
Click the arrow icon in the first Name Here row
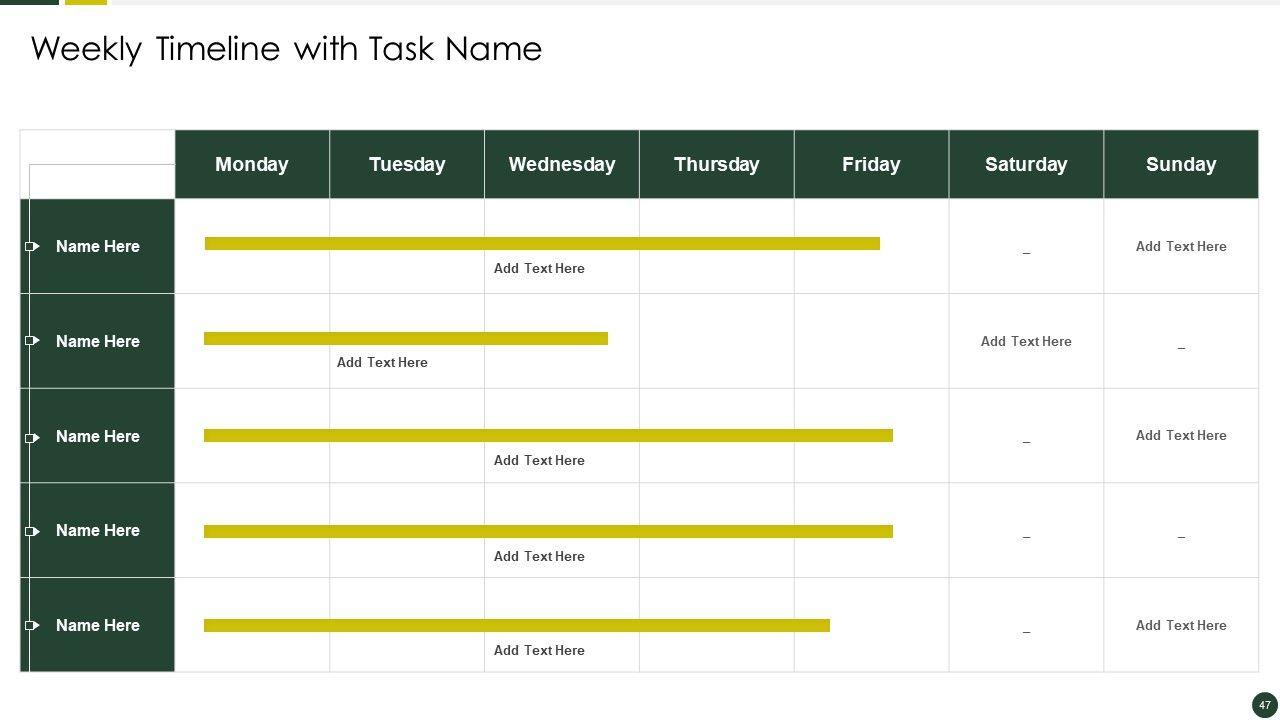click(33, 246)
